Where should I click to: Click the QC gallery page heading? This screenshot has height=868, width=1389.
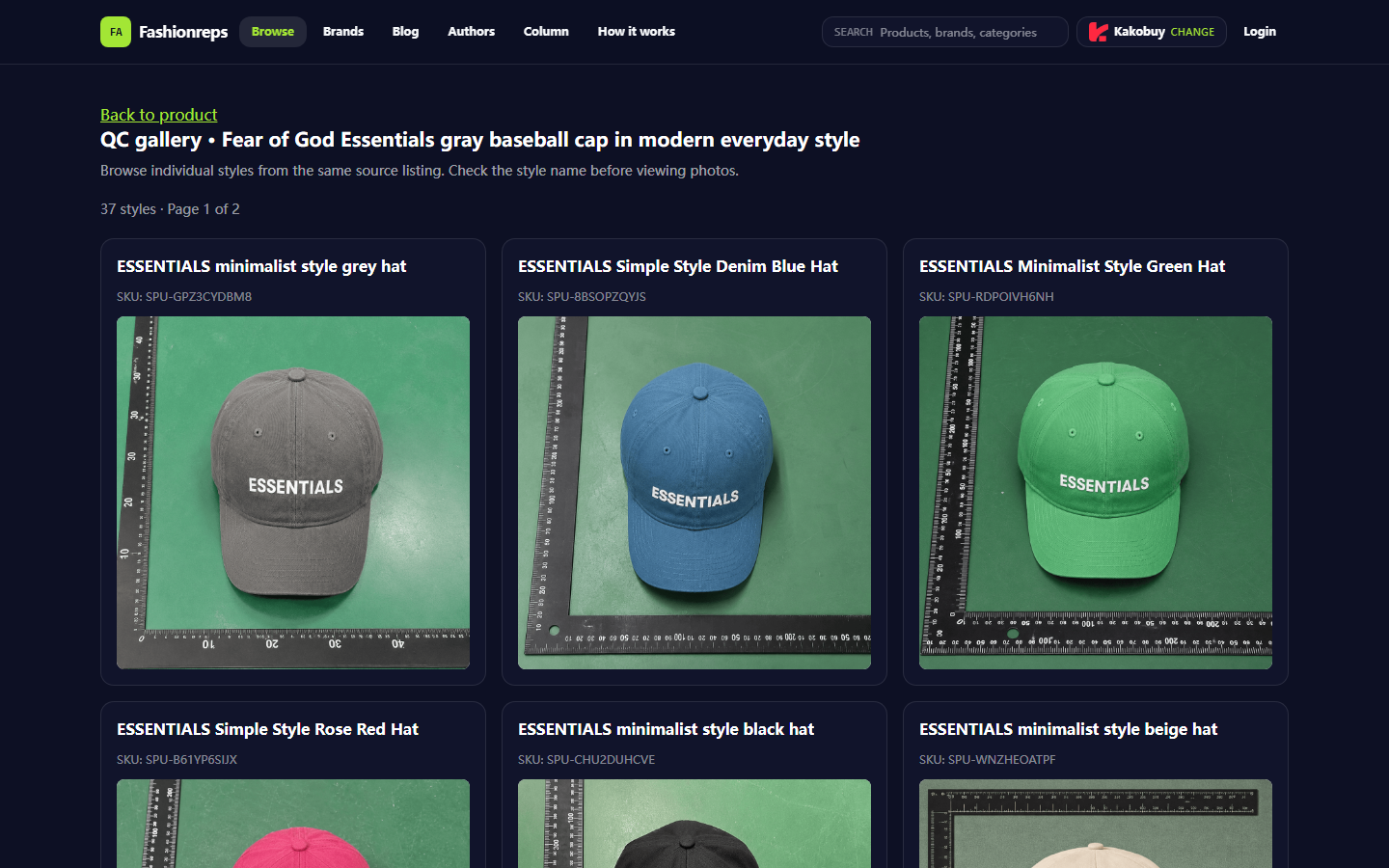click(x=480, y=140)
